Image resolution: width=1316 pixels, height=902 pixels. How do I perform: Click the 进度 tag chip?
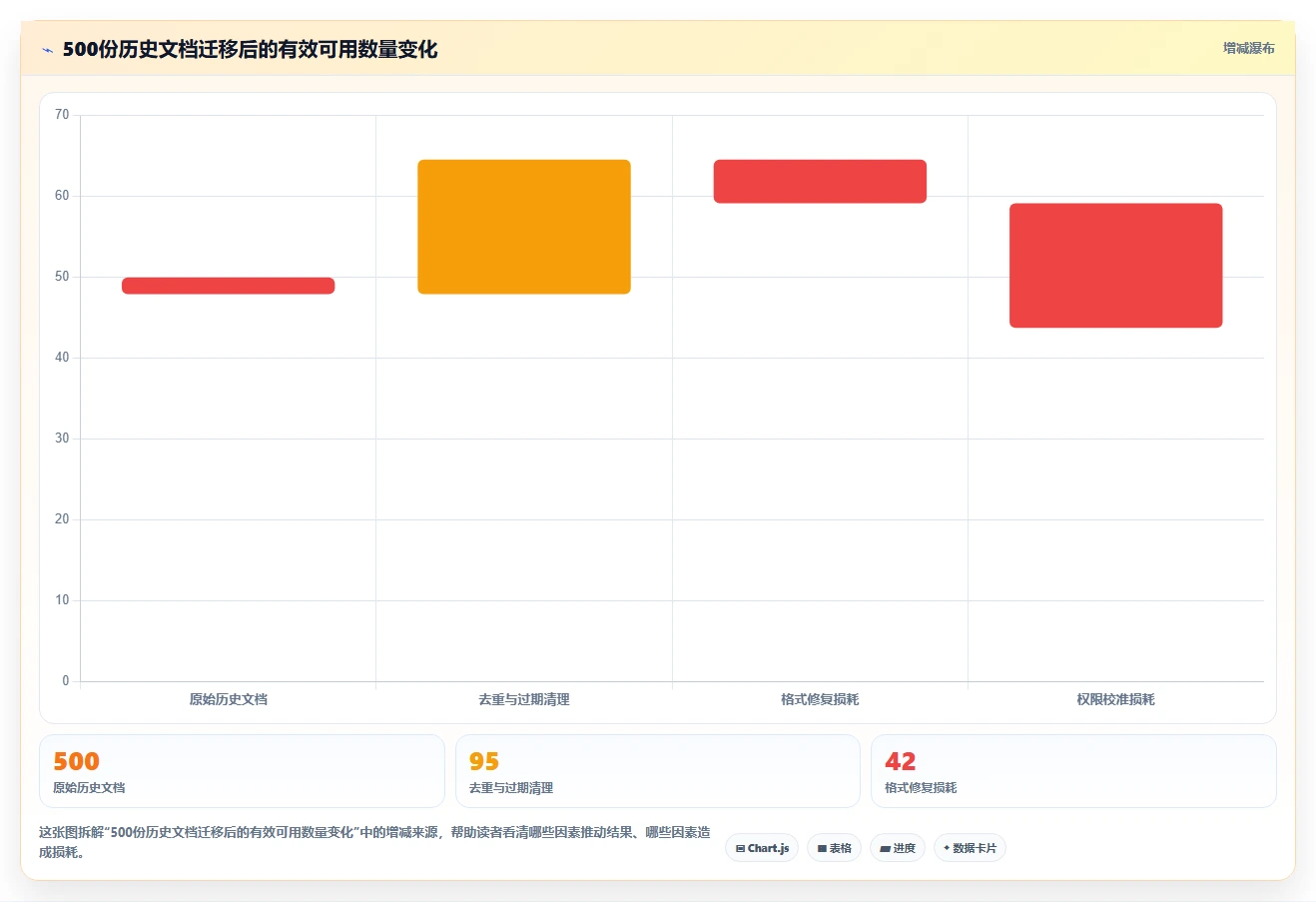click(898, 848)
